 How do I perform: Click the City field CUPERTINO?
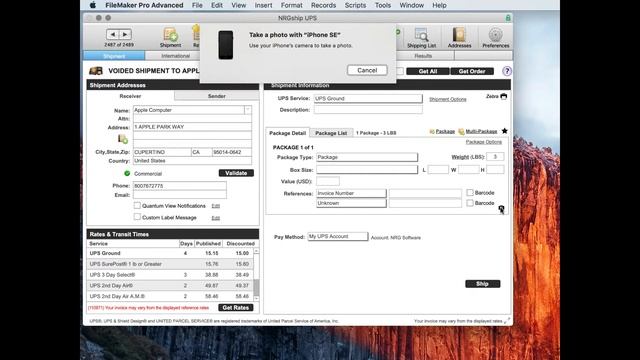[x=162, y=152]
